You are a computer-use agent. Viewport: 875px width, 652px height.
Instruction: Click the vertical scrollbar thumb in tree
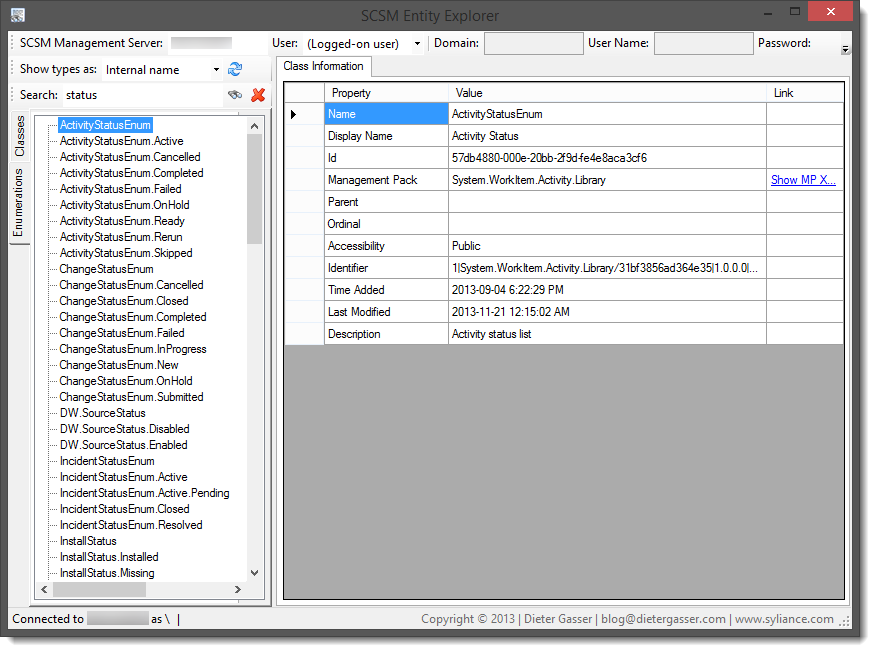[254, 189]
